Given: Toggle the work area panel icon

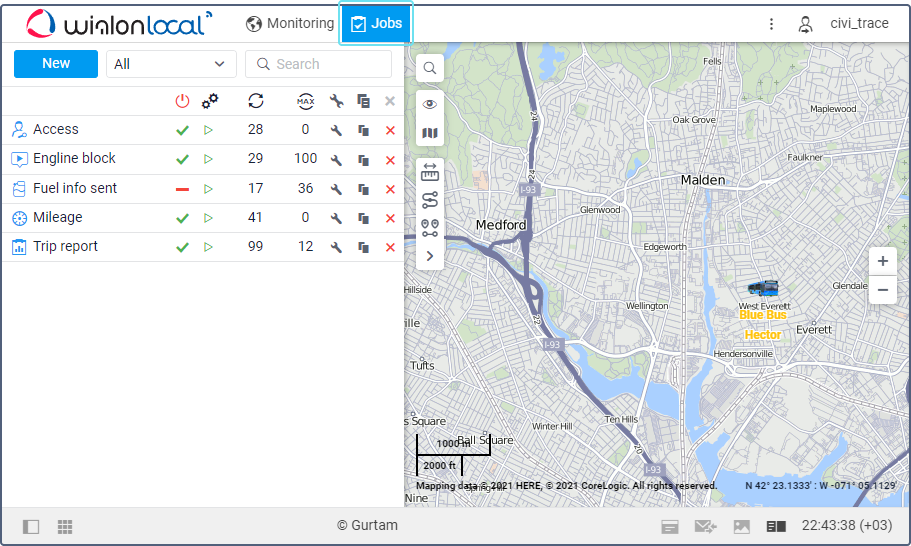Looking at the screenshot, I should click(x=31, y=527).
